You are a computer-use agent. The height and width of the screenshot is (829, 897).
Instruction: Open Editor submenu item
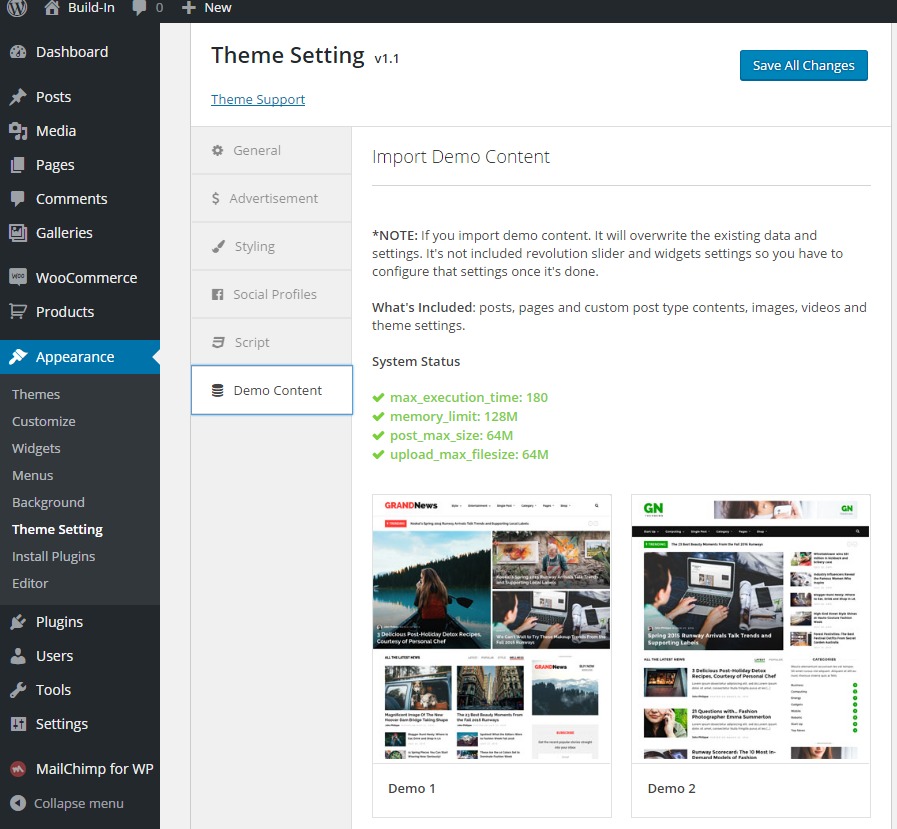[x=30, y=584]
